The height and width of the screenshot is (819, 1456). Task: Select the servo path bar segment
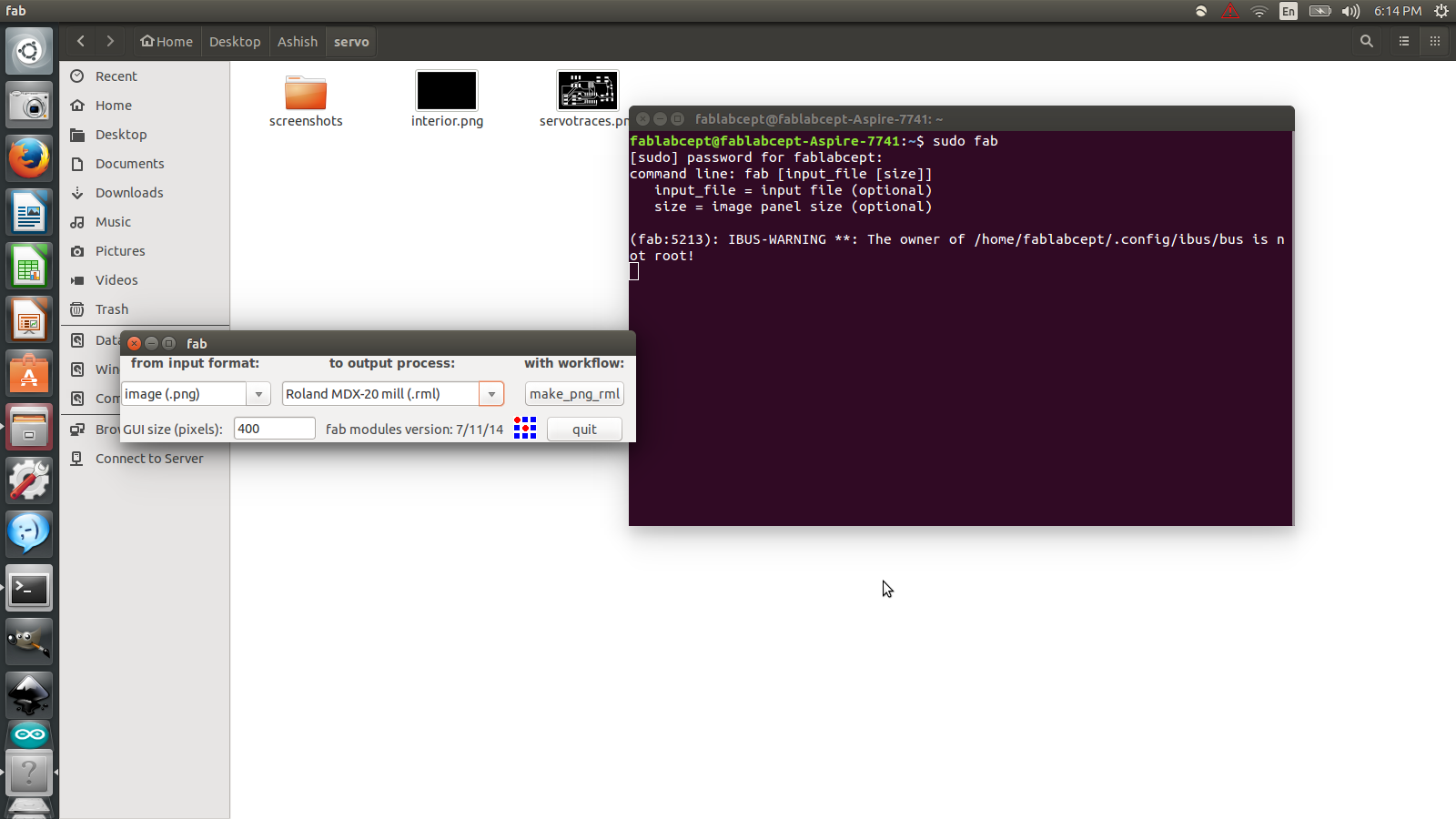point(351,41)
